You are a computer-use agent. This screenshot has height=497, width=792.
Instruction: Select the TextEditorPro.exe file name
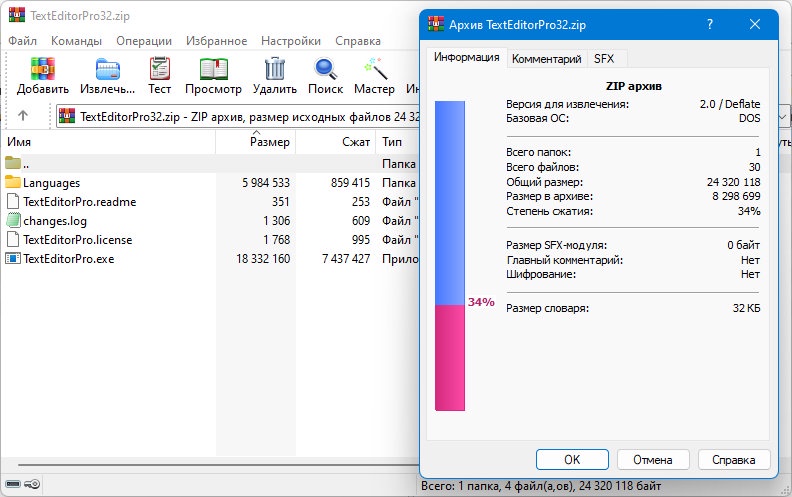69,259
